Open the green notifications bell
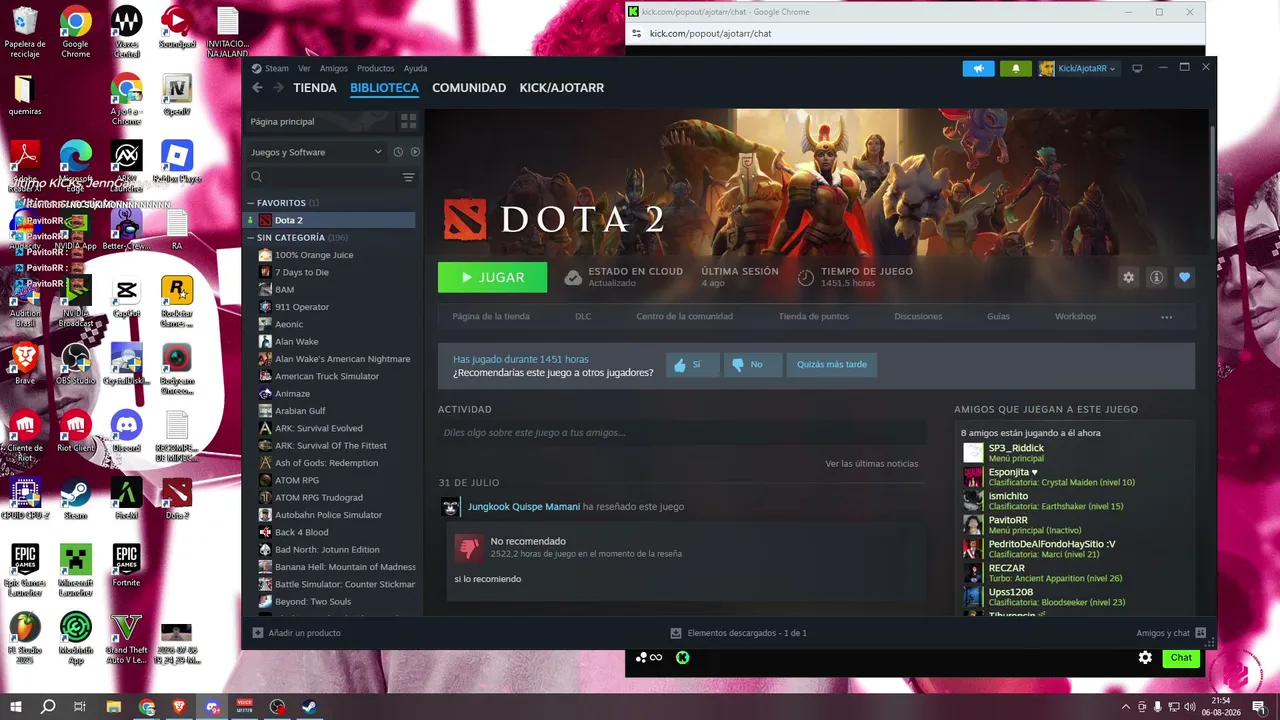 point(1016,68)
